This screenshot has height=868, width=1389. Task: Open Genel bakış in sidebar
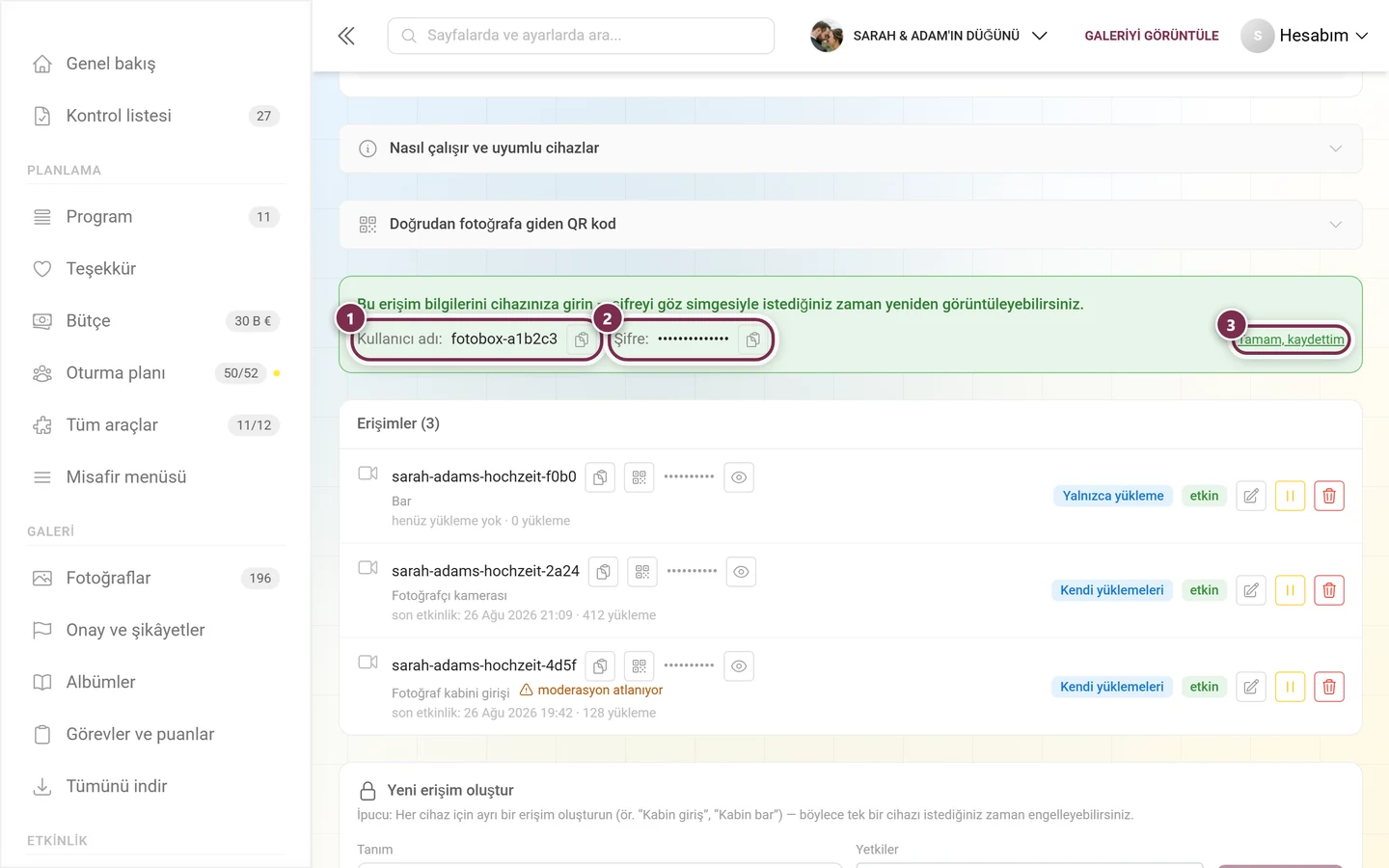click(155, 64)
